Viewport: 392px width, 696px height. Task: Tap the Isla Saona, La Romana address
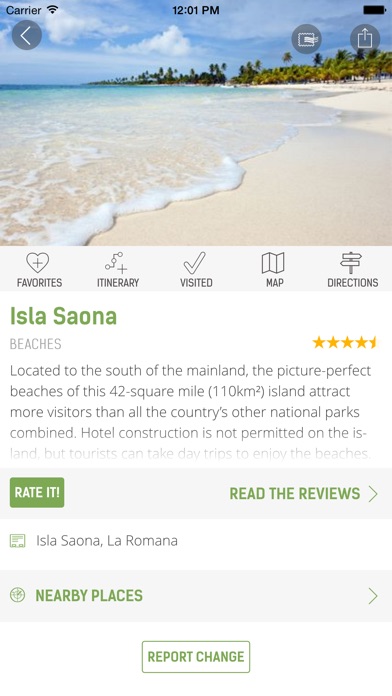tap(107, 541)
